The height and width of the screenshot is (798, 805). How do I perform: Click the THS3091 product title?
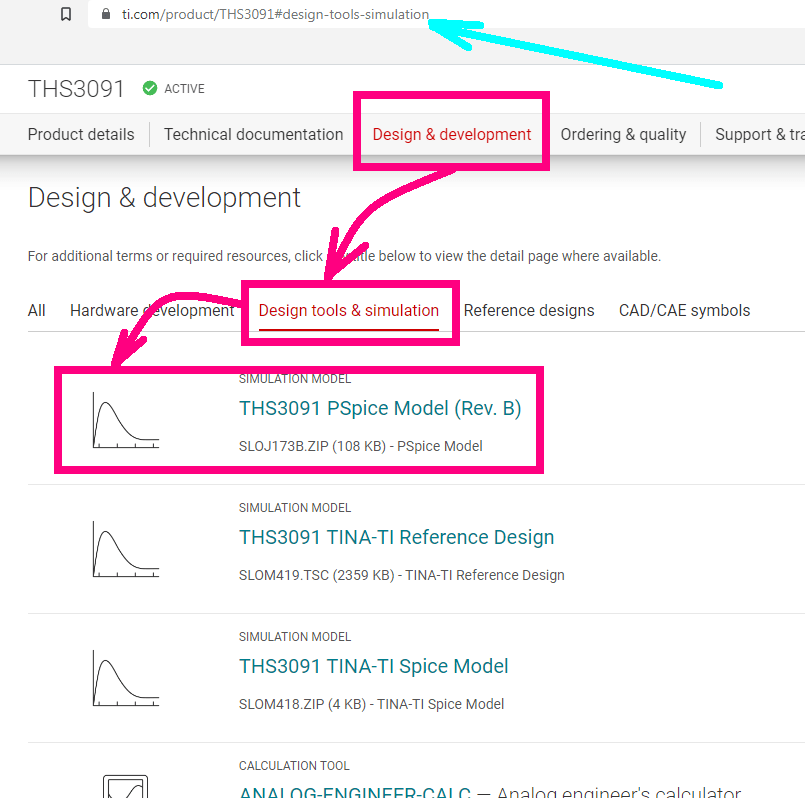point(76,89)
